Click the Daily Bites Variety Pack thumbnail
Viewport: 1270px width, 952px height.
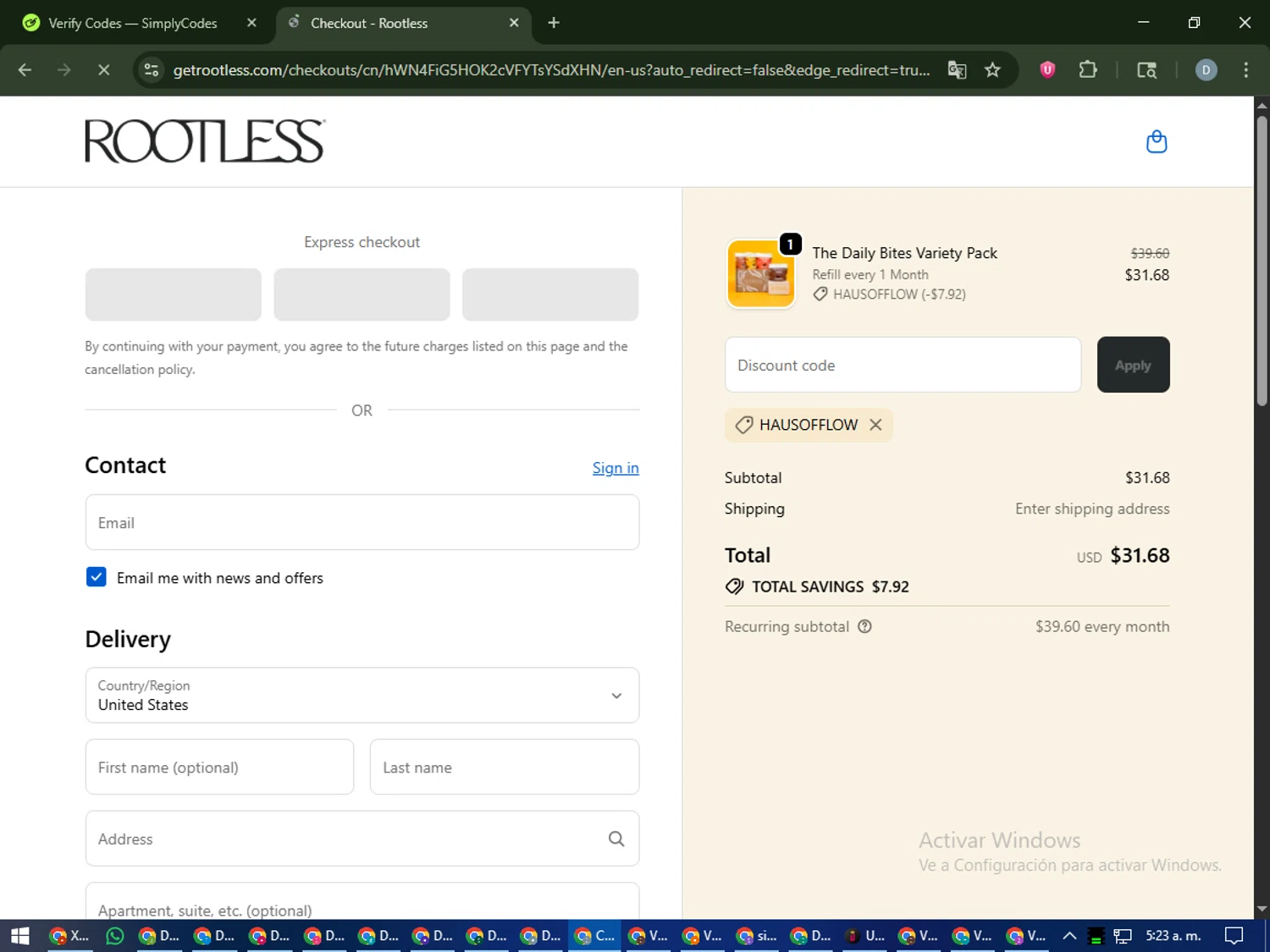(761, 274)
